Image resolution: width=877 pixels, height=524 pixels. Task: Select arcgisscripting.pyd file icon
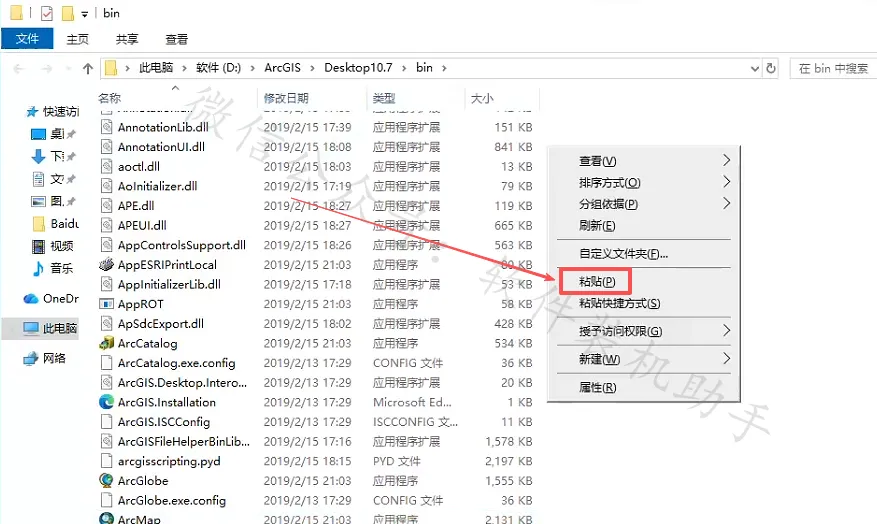click(106, 461)
